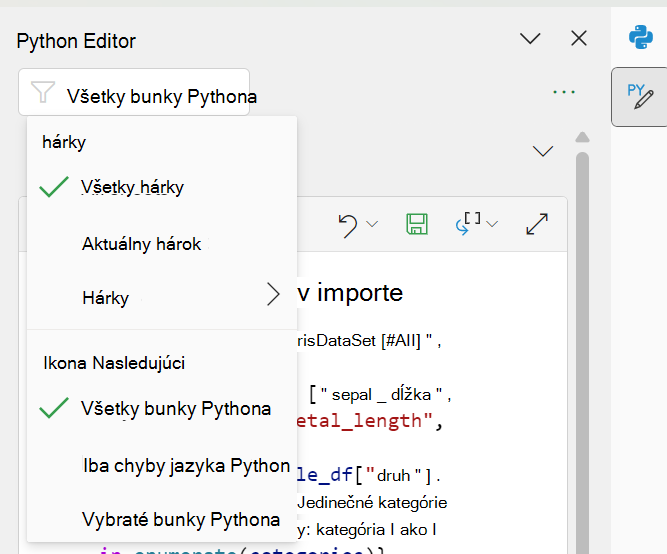Screen dimensions: 667x554
Task: Click the Python logo icon in sidebar
Action: point(641,37)
